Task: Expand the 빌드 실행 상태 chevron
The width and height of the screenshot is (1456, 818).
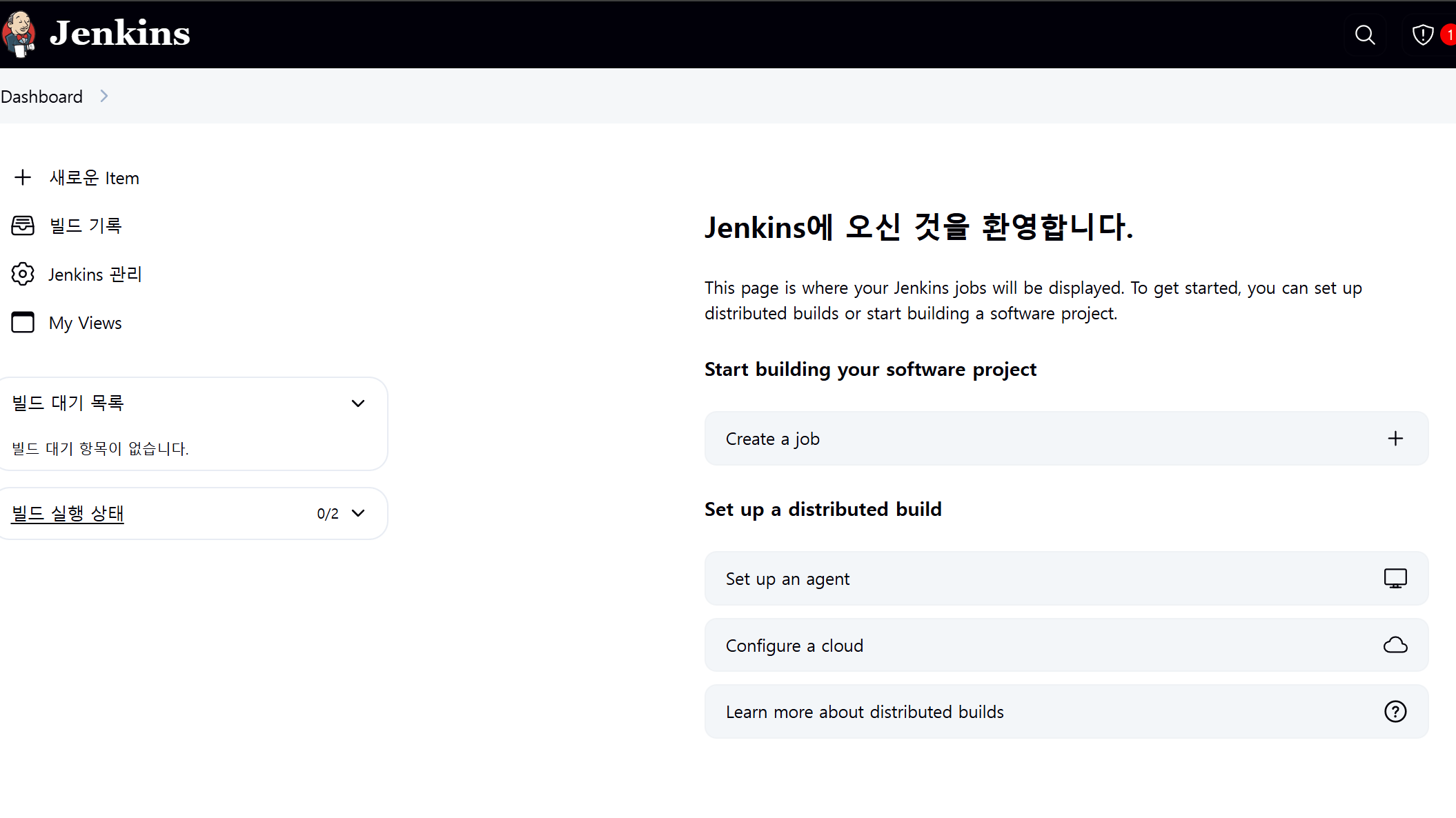Action: click(358, 513)
